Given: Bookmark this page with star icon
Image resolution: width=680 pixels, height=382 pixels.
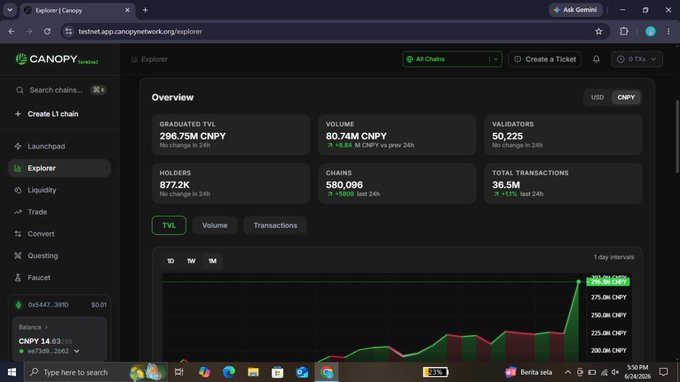Looking at the screenshot, I should click(x=598, y=31).
